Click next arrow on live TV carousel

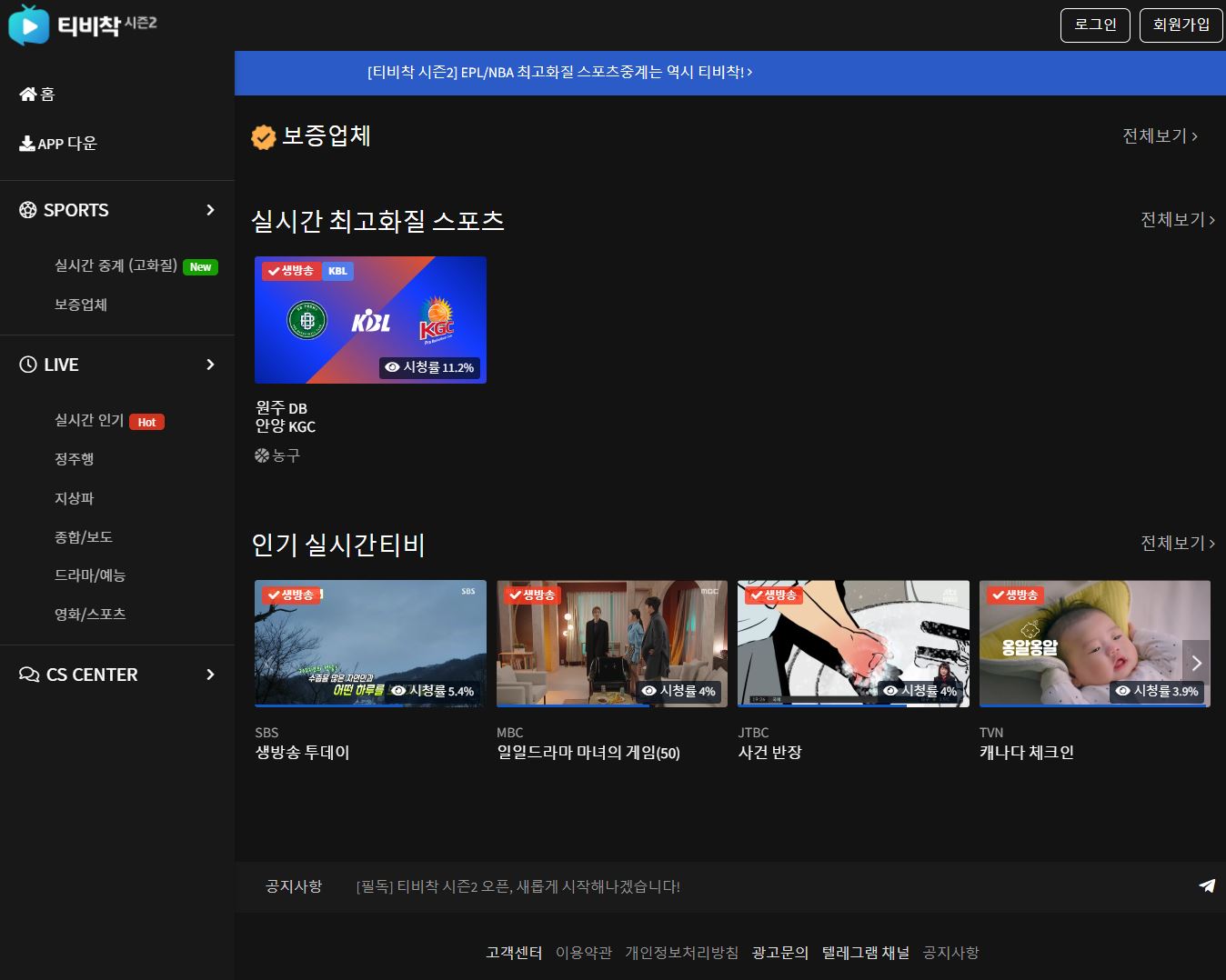[x=1196, y=663]
